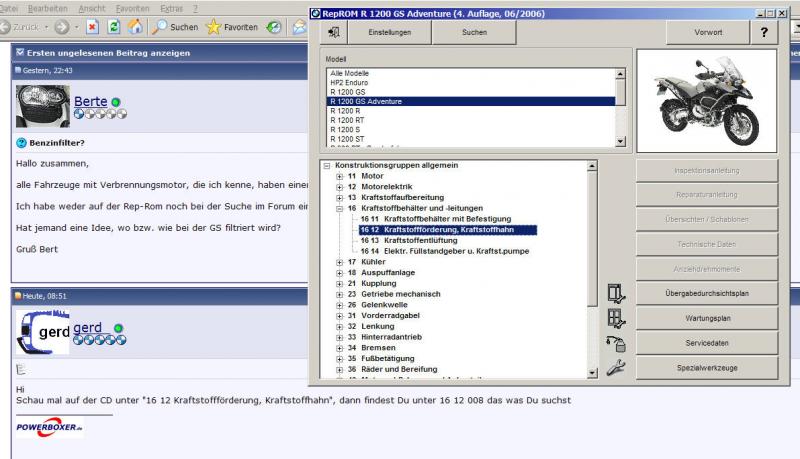This screenshot has height=459, width=800.
Task: Click browser Refresh icon
Action: [x=114, y=27]
